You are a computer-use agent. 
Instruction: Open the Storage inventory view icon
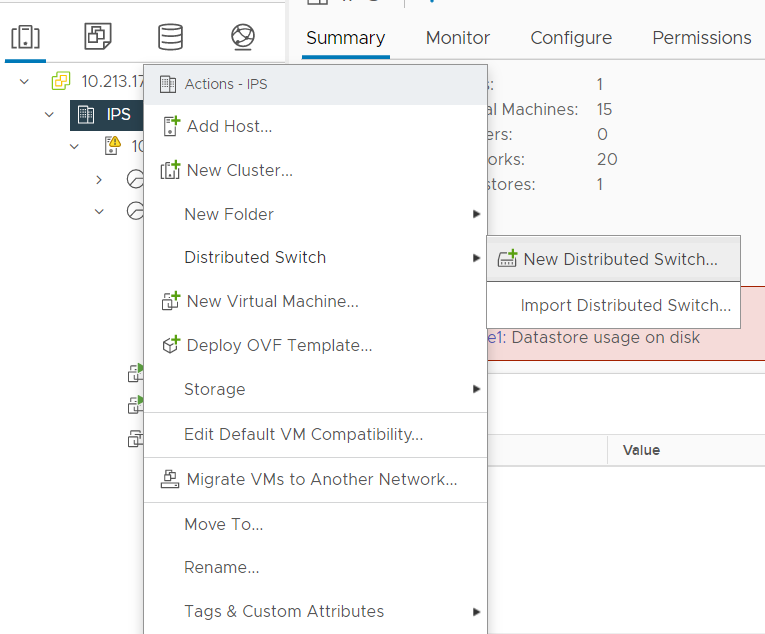pyautogui.click(x=170, y=37)
